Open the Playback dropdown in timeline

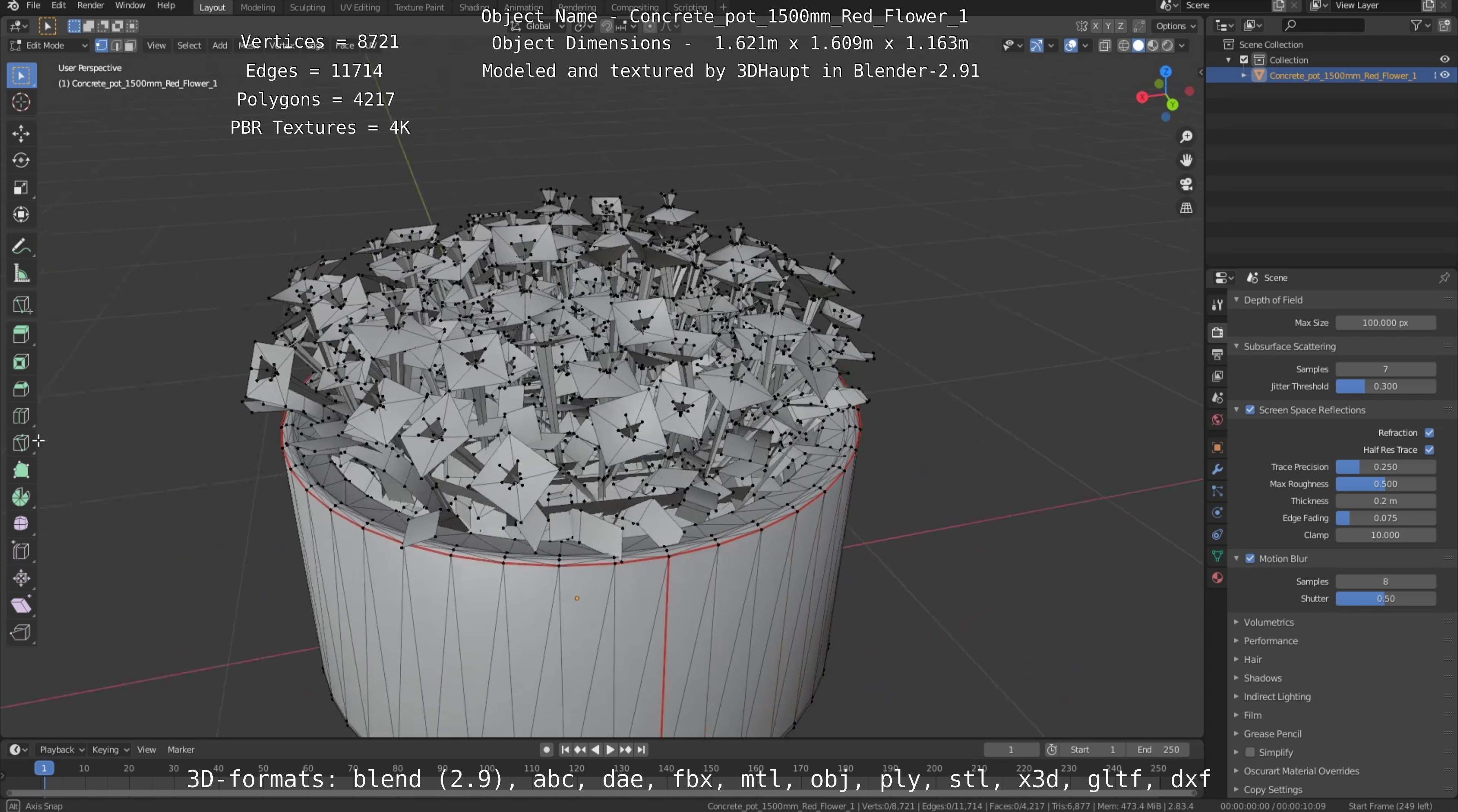pyautogui.click(x=62, y=750)
